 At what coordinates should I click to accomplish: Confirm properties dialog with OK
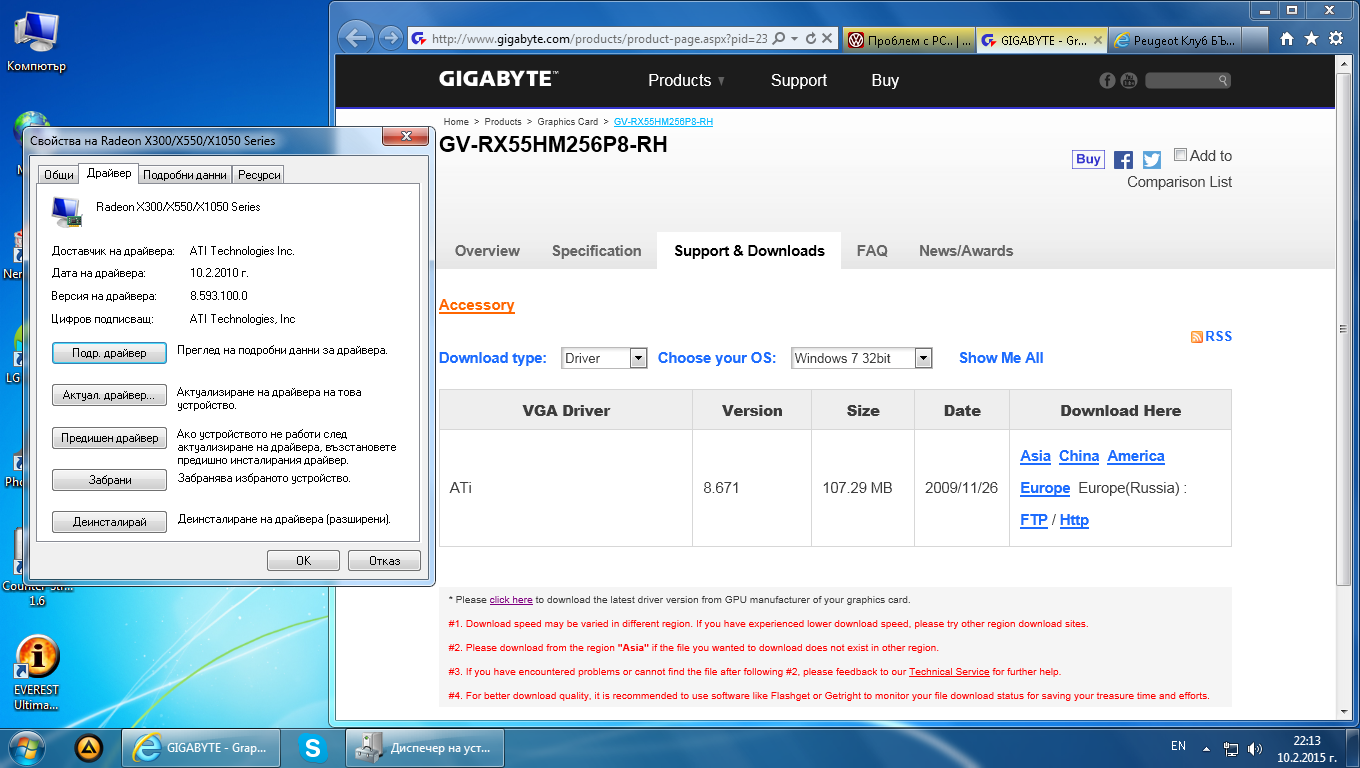pyautogui.click(x=303, y=561)
